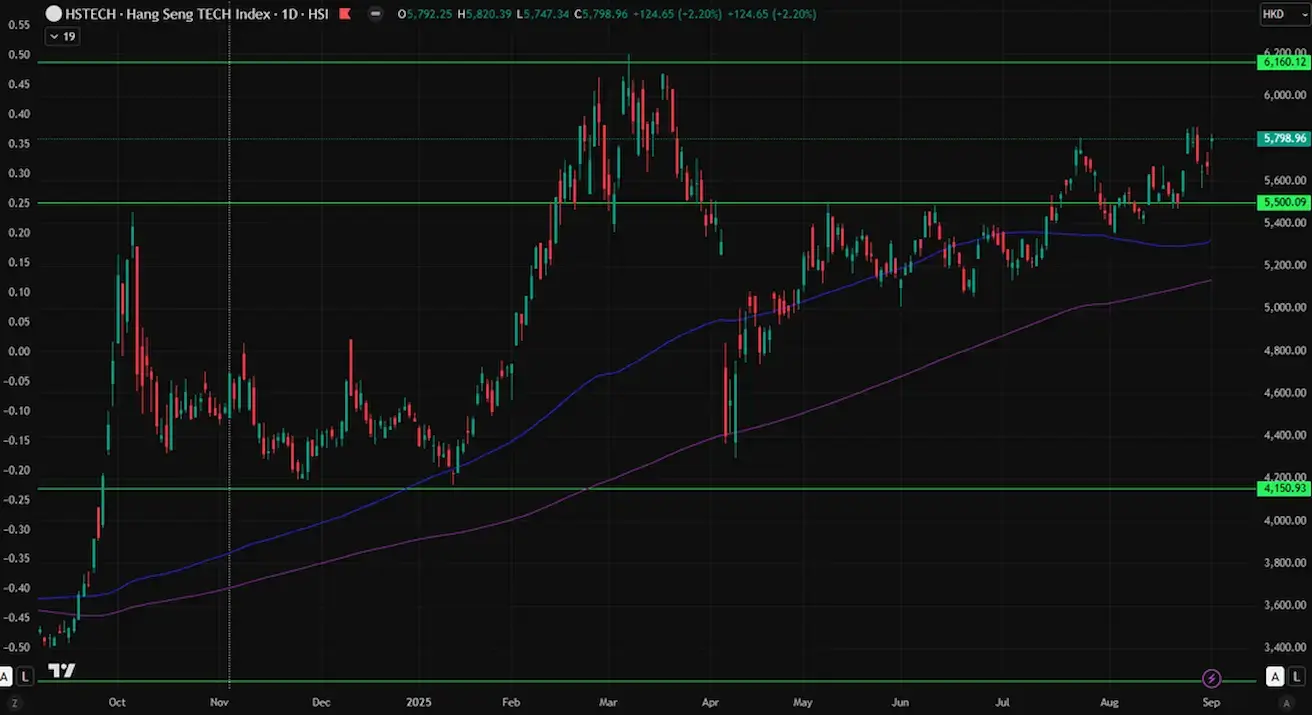Click the 6,160.12 price line label

pyautogui.click(x=1284, y=62)
